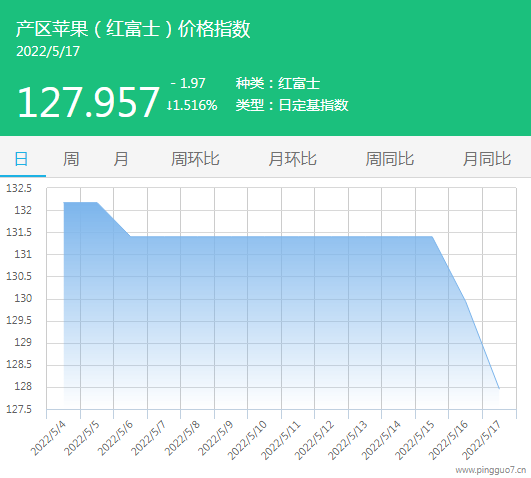Screen dimensions: 531x478
Task: Click the 127.957 index value
Action: coord(88,102)
